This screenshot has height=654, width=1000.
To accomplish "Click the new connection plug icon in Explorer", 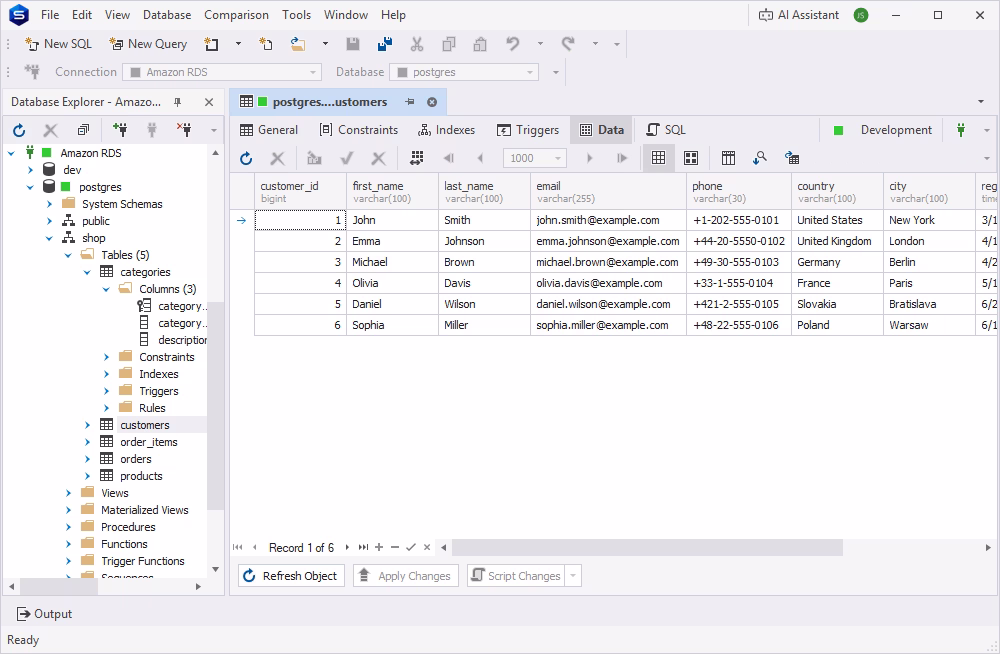I will [119, 130].
